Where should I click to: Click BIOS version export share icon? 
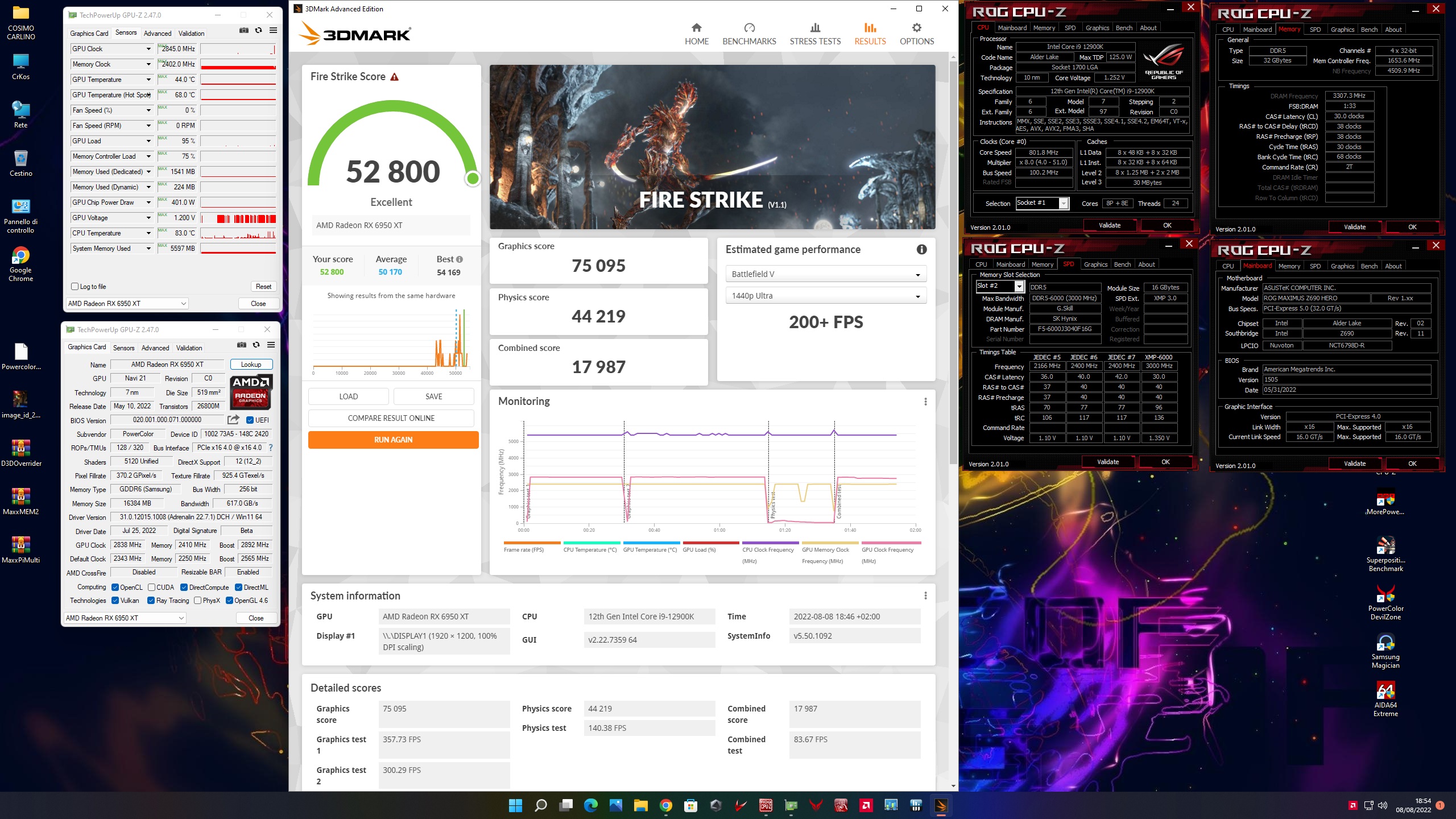click(233, 420)
